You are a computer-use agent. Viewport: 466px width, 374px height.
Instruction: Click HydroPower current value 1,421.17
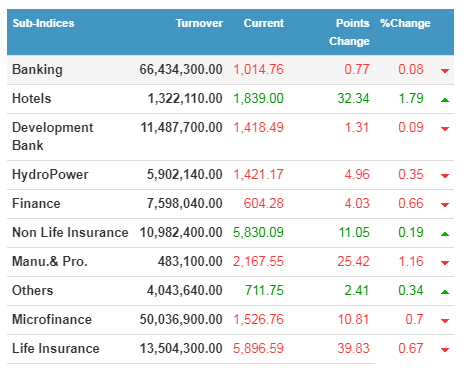click(258, 175)
